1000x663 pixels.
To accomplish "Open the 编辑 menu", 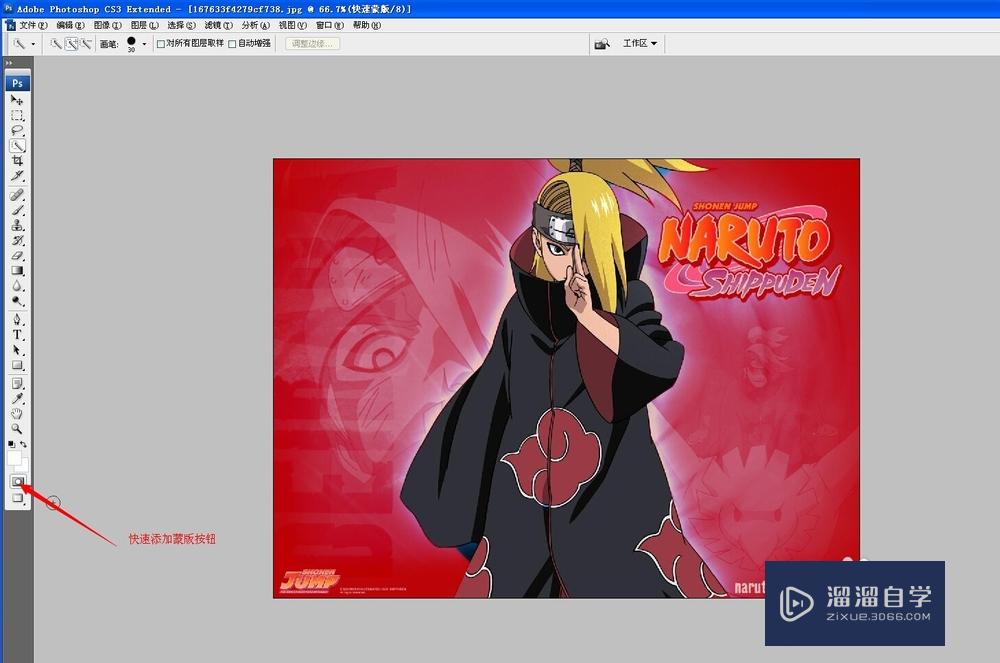I will [70, 26].
